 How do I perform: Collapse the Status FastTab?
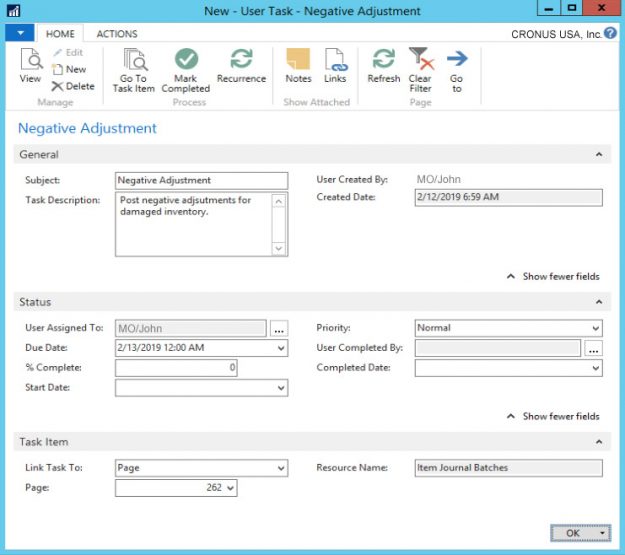coord(599,302)
